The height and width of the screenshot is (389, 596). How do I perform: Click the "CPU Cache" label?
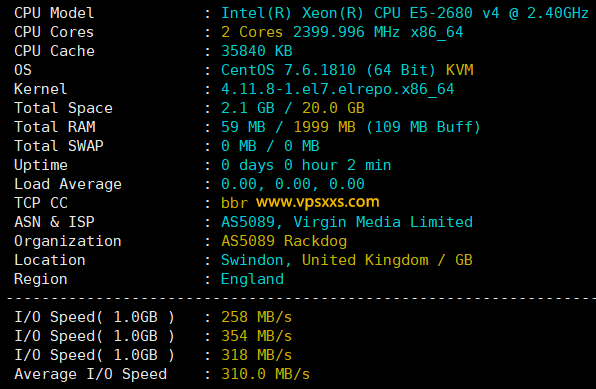pyautogui.click(x=54, y=51)
